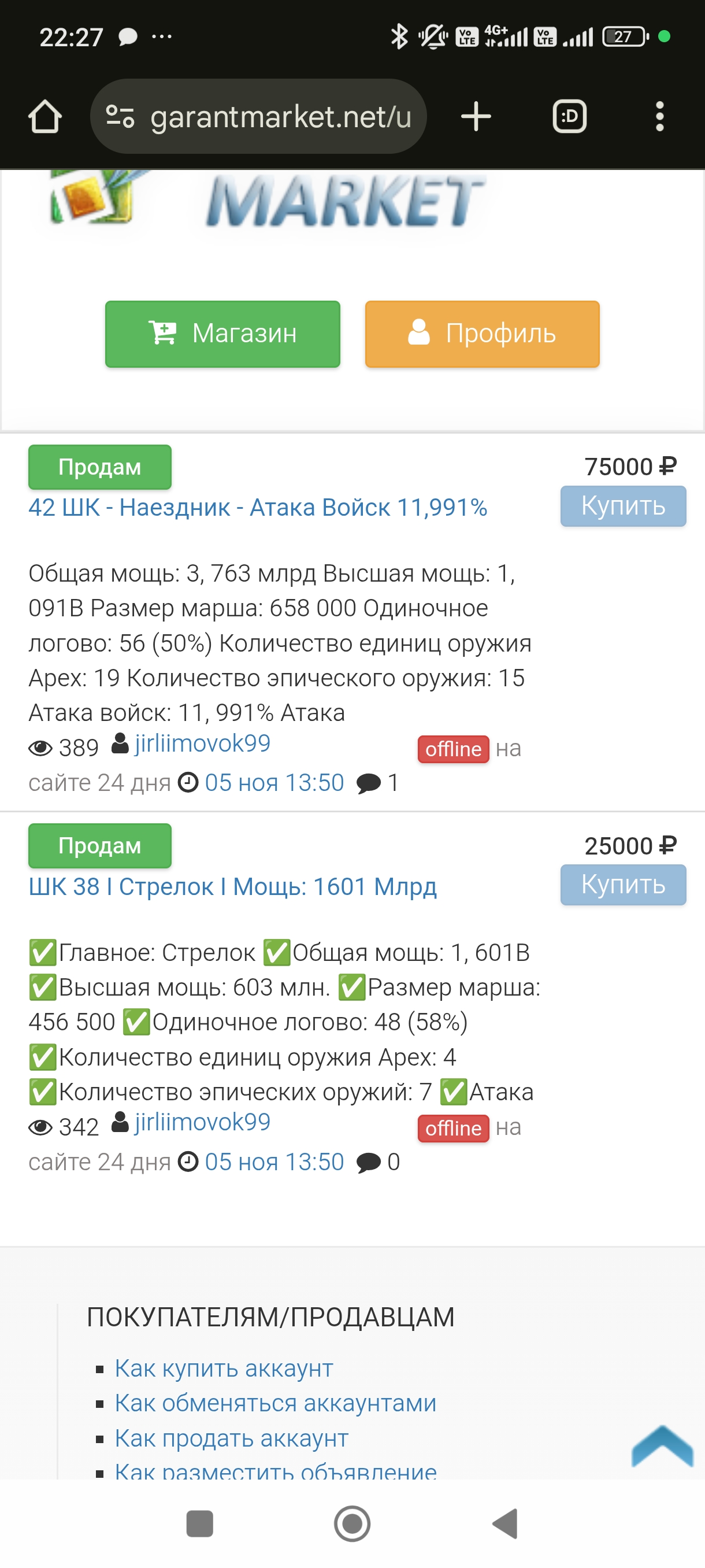Open the Магазин shop section
Viewport: 705px width, 1568px height.
pos(222,334)
